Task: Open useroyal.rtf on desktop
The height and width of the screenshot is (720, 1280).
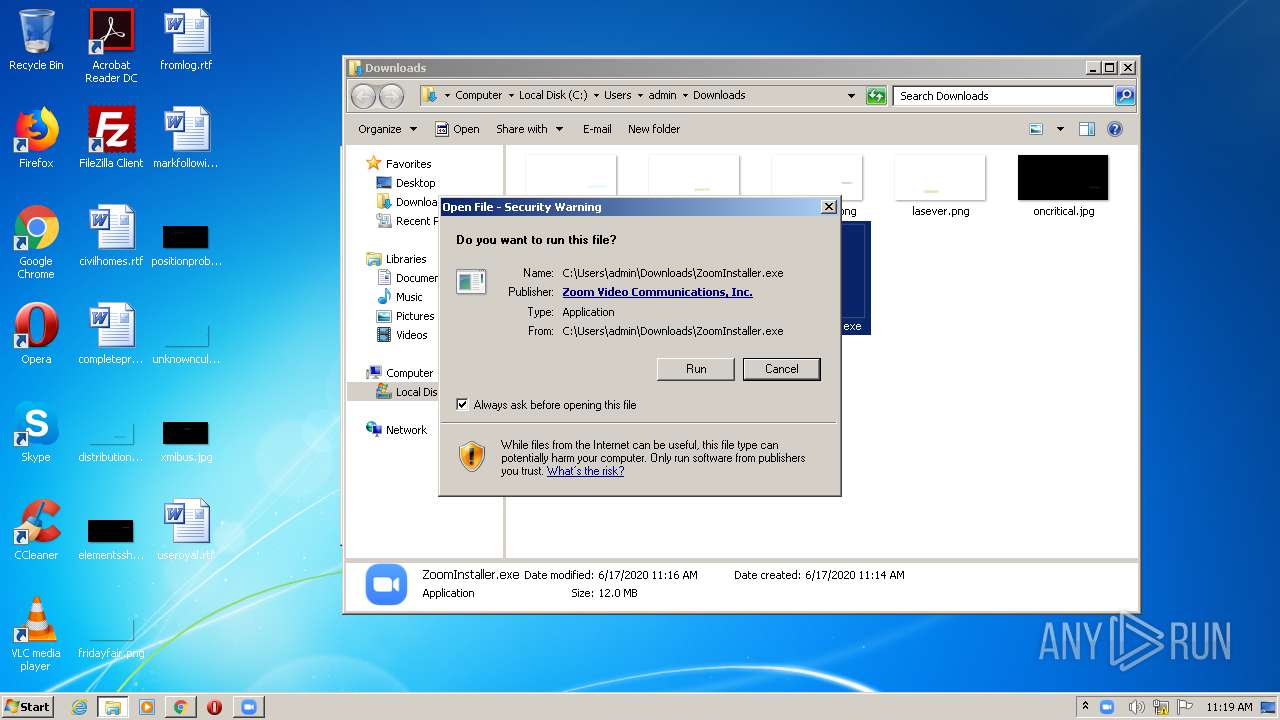Action: pyautogui.click(x=186, y=530)
